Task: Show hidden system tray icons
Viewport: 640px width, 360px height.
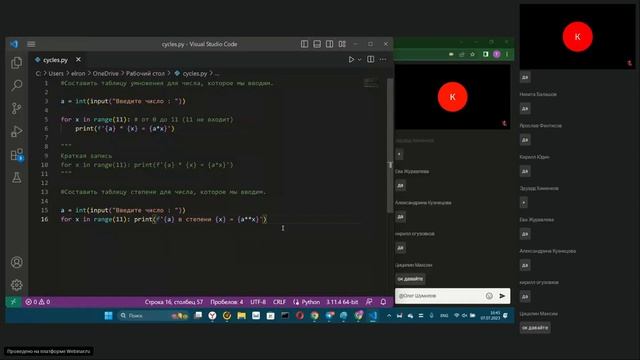Action: 389,316
